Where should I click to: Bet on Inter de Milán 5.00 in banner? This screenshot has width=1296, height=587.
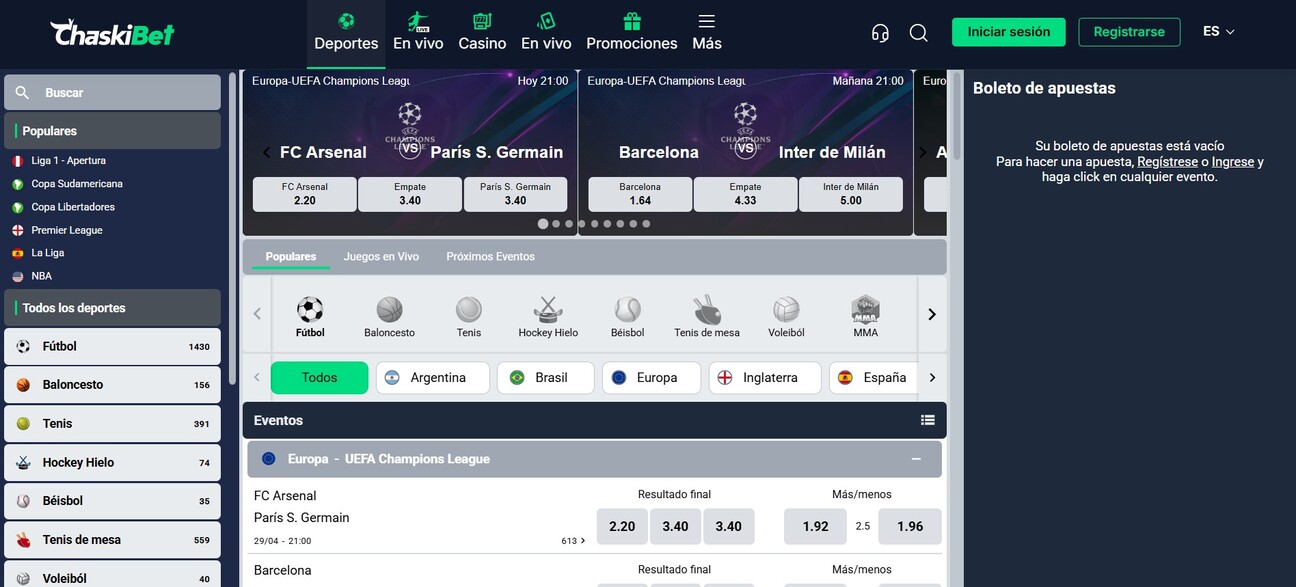click(851, 194)
